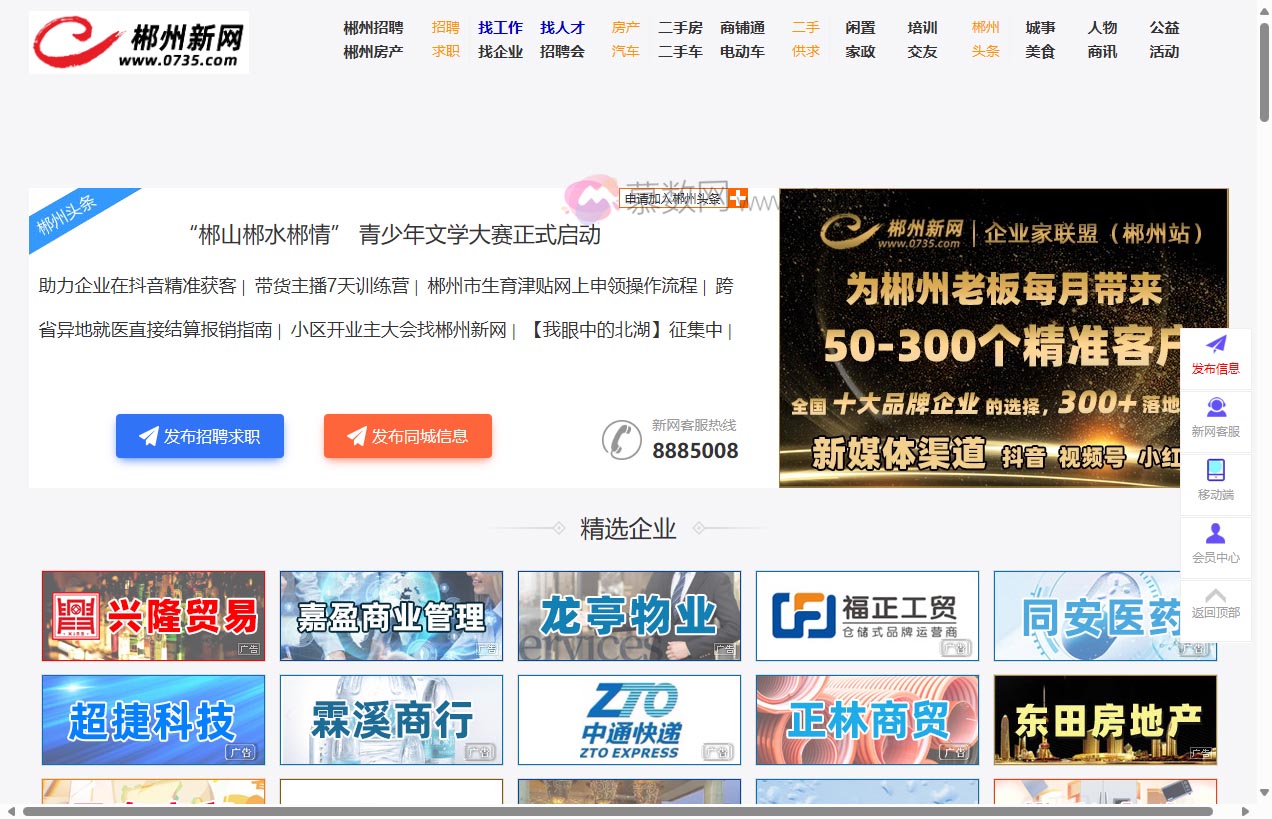1272x819 pixels.
Task: Open 新网客服 headset icon in sidebar
Action: pos(1215,408)
